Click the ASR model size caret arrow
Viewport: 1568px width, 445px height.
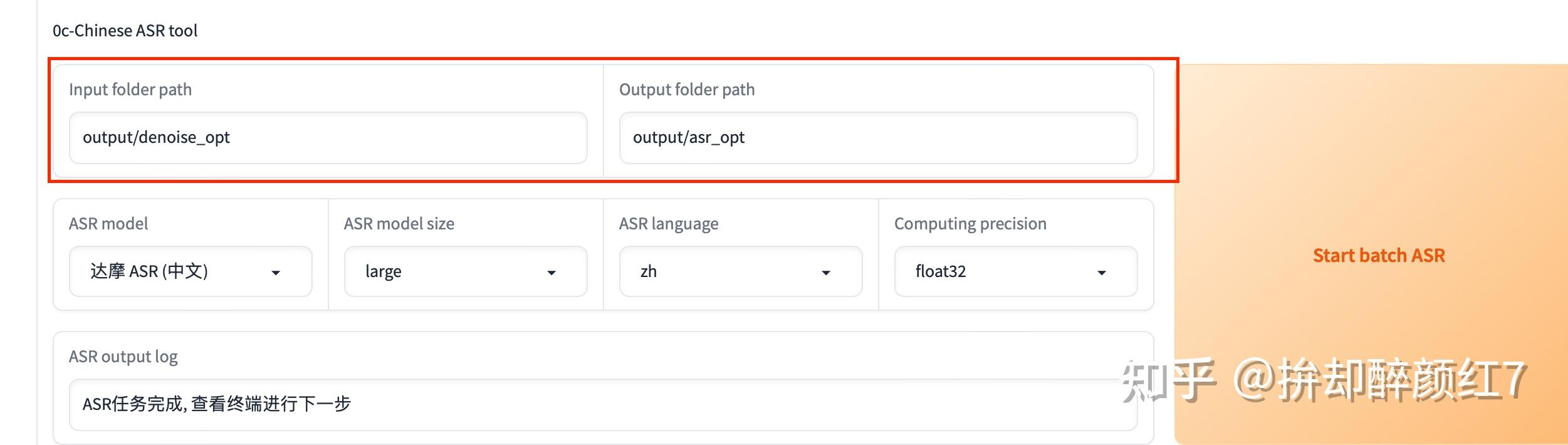pyautogui.click(x=551, y=273)
